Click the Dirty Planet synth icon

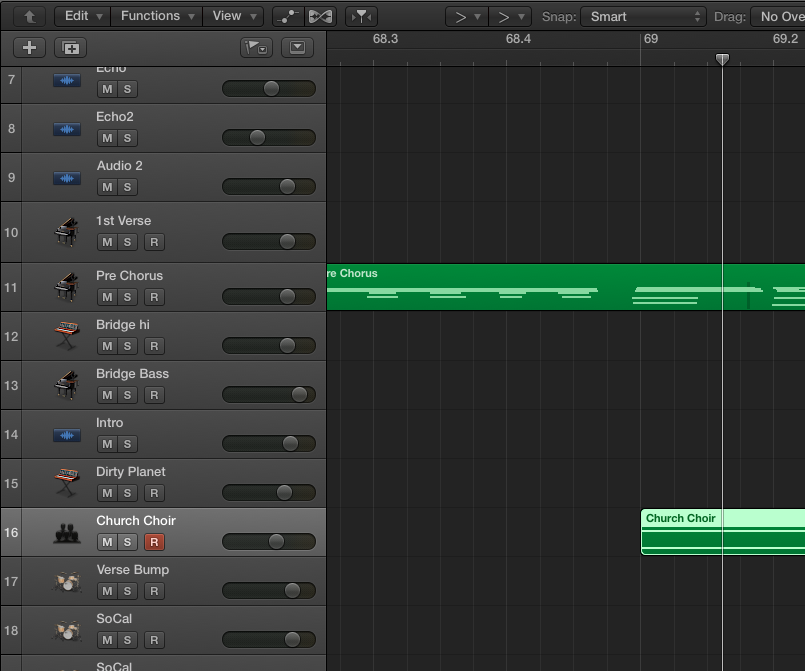(67, 483)
